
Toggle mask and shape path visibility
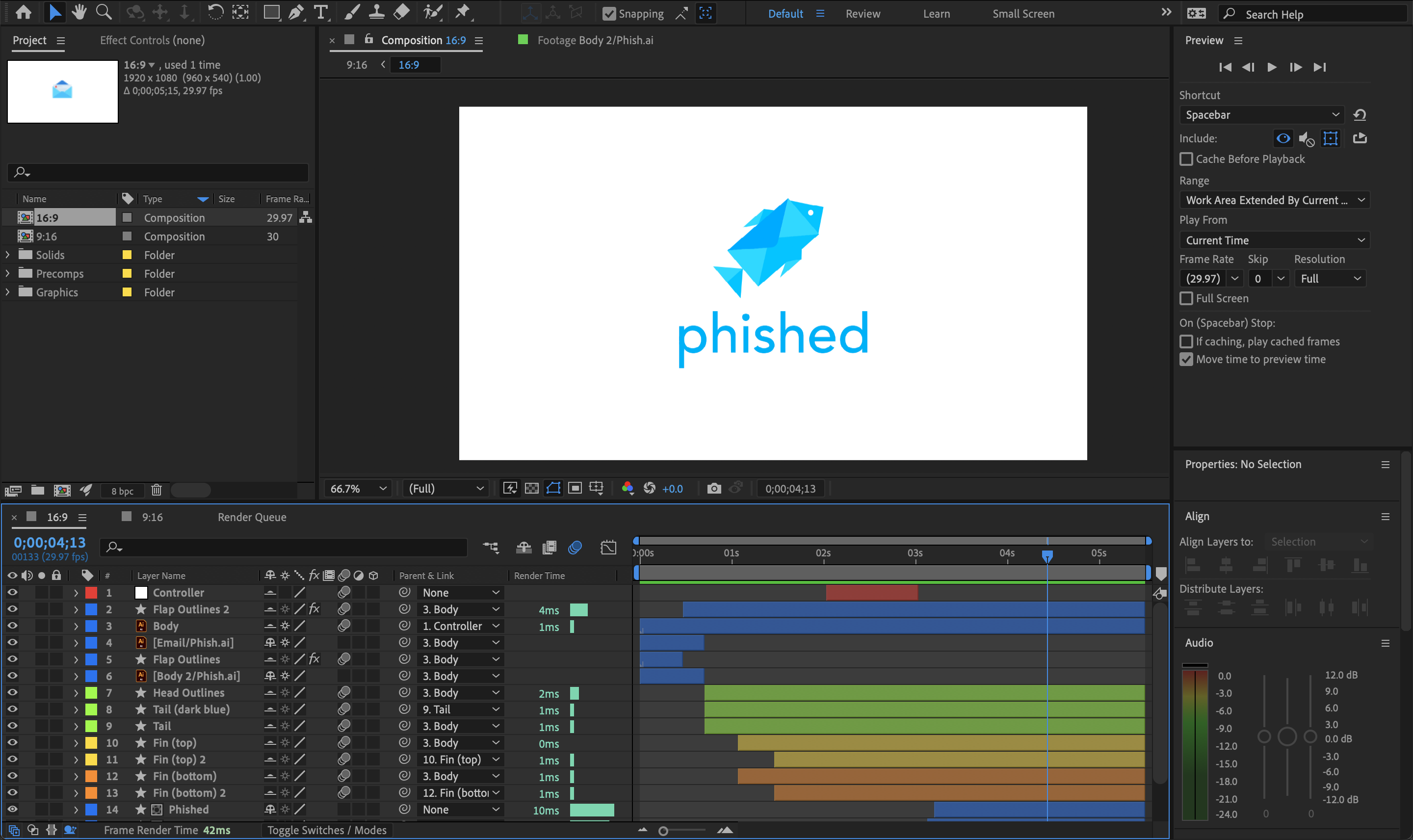(x=553, y=488)
